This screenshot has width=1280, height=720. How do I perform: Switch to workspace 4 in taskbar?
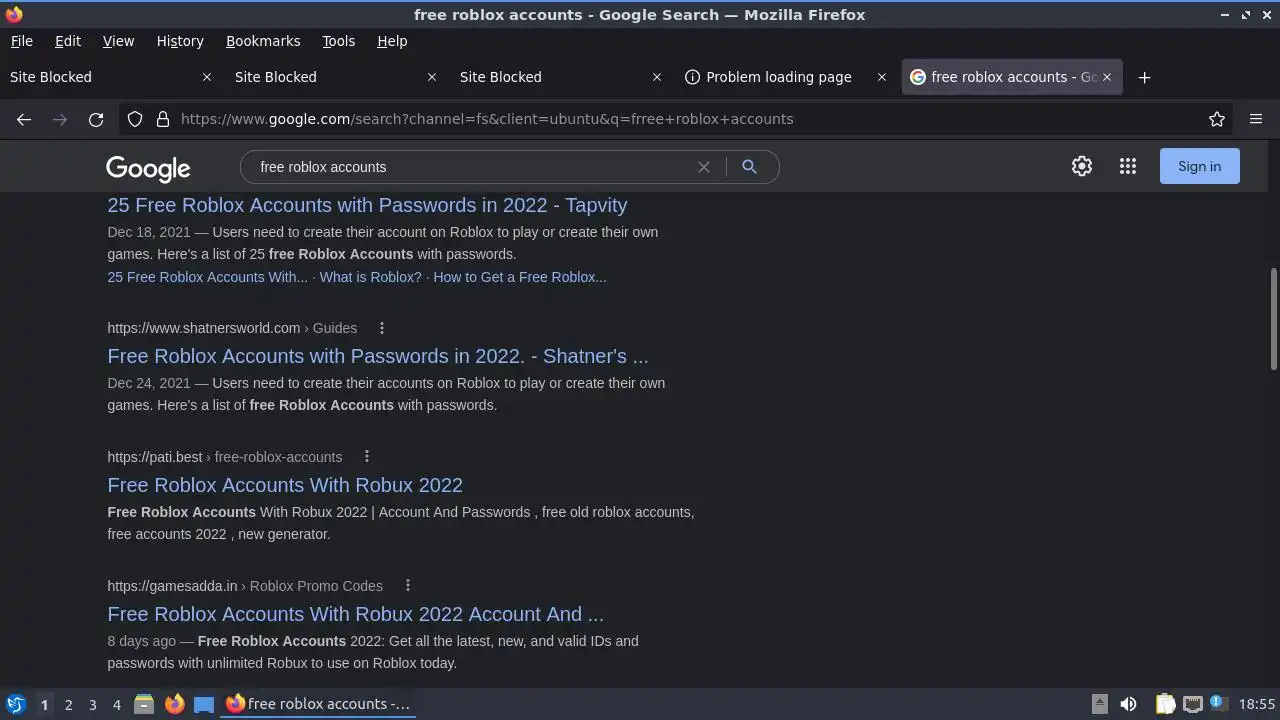coord(116,704)
